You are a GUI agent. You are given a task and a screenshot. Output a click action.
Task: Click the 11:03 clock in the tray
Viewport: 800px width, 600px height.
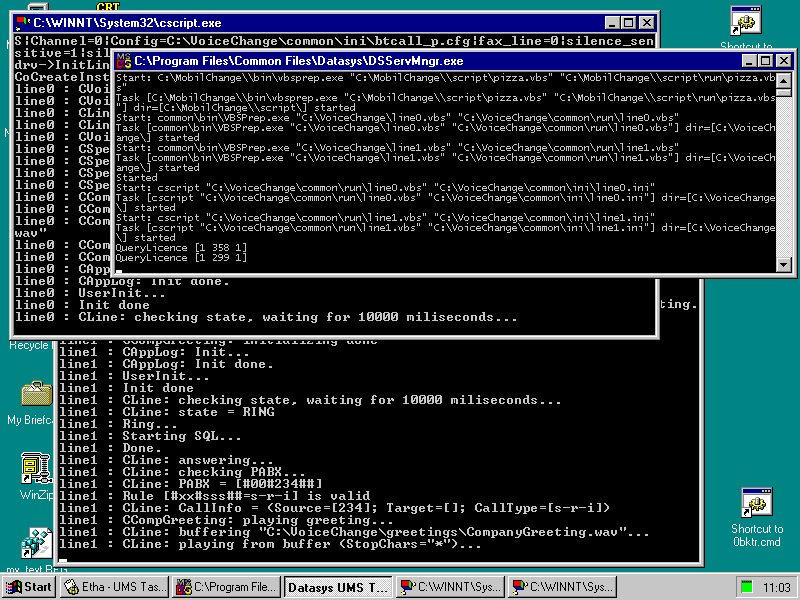(777, 588)
